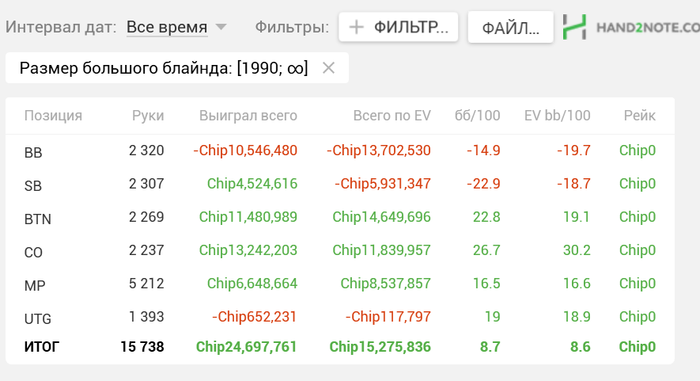This screenshot has height=381, width=700.
Task: Click the big blind filter label text
Action: pyautogui.click(x=164, y=68)
